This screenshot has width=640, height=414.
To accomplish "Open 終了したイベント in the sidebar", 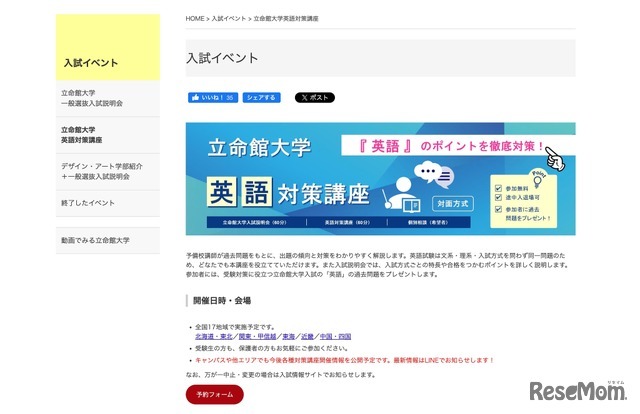I will click(88, 203).
